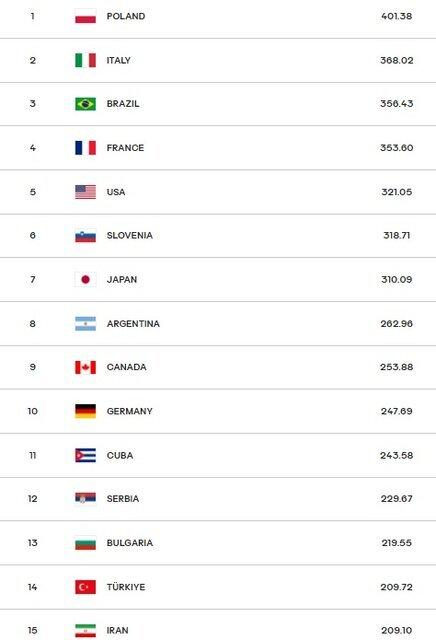This screenshot has height=640, width=436.
Task: Select the Slovenia flag icon
Action: pos(85,236)
